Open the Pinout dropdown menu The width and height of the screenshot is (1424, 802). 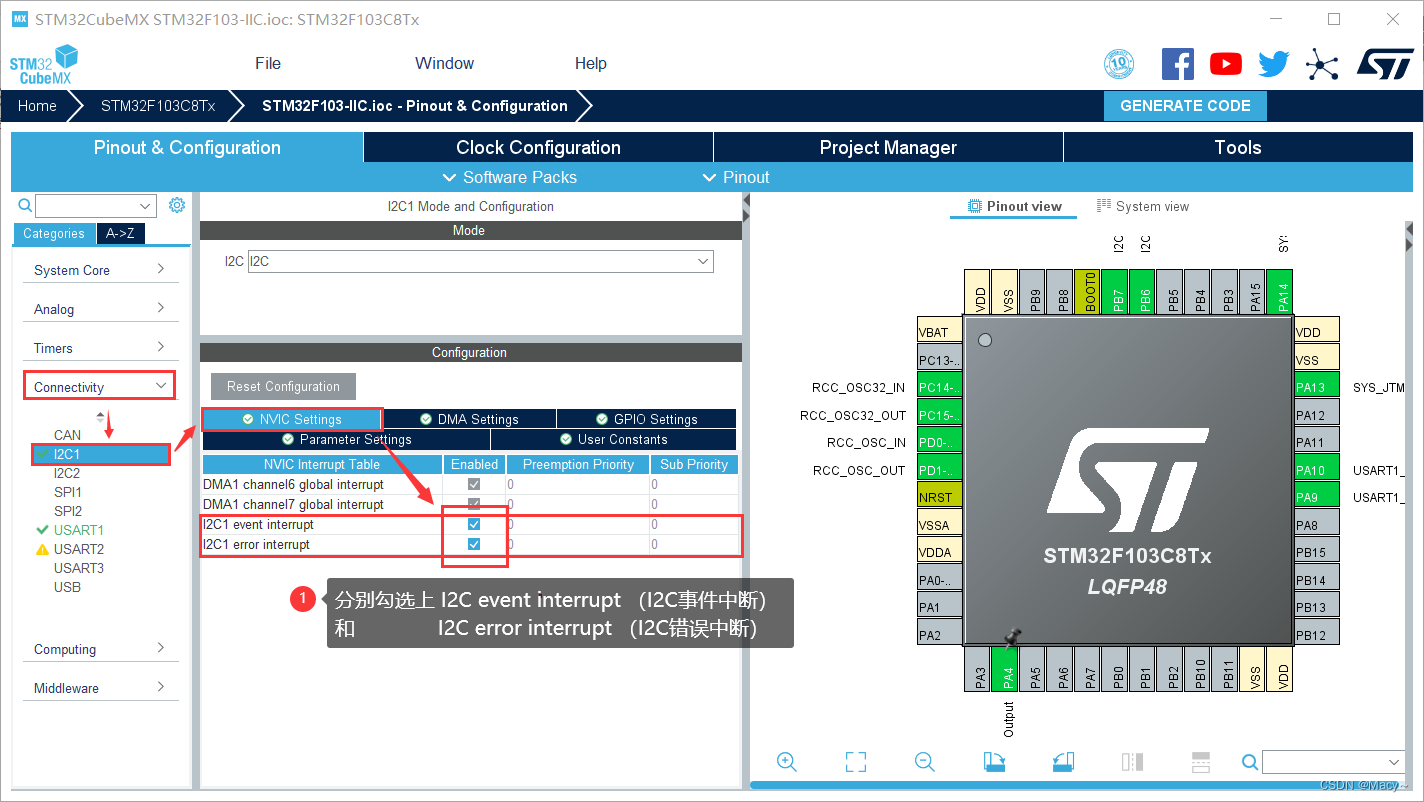click(x=736, y=177)
